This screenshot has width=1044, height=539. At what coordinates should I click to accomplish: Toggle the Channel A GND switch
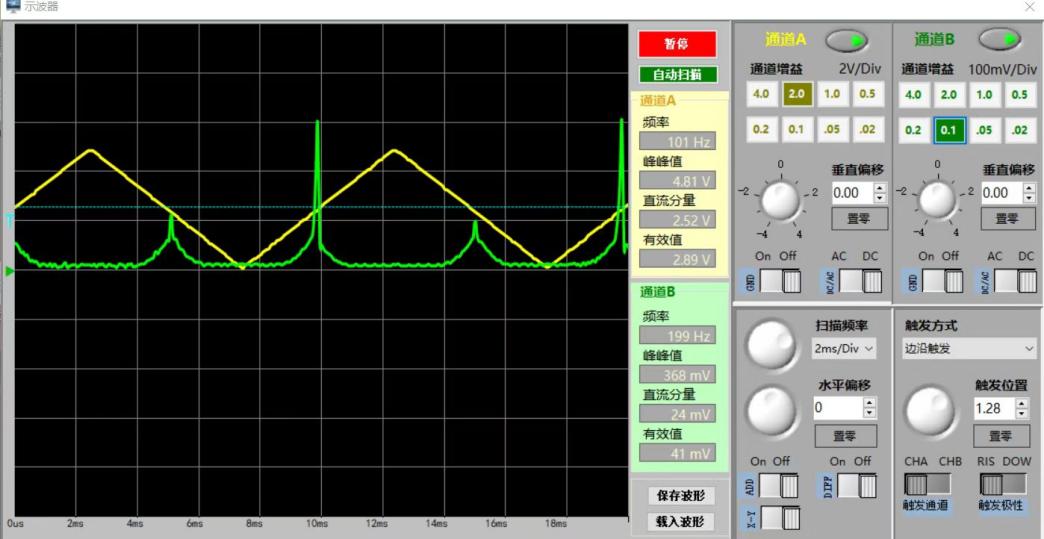click(780, 282)
